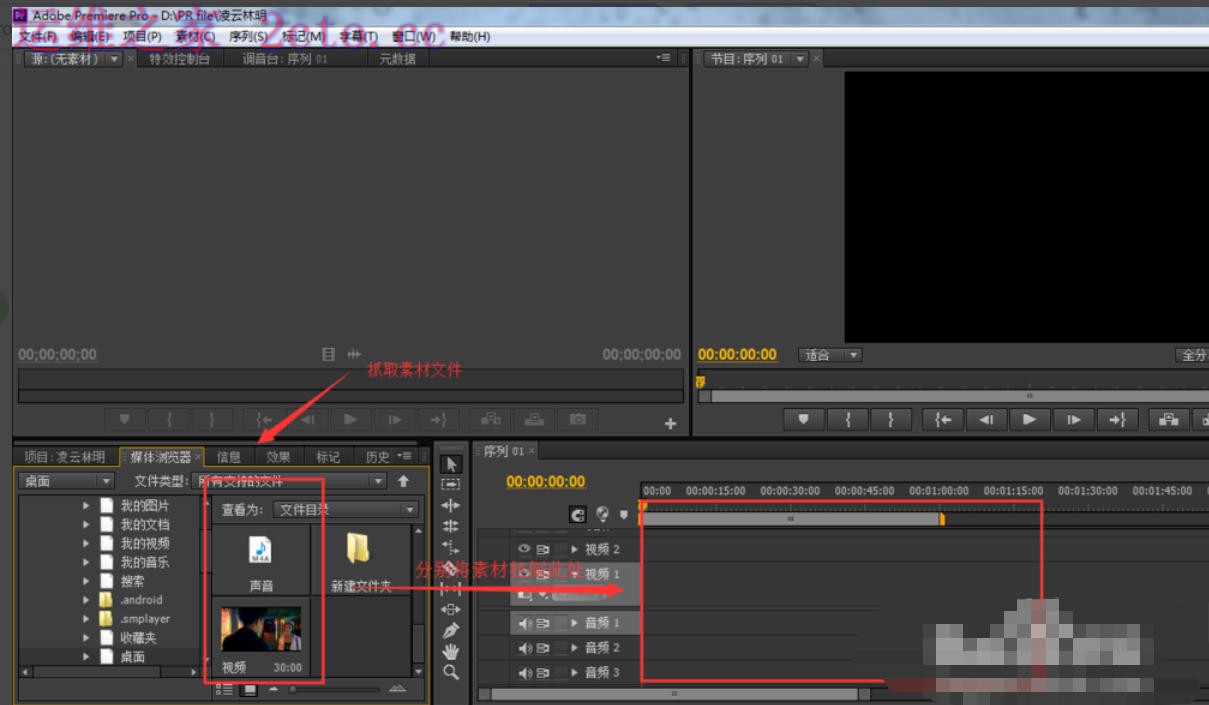Click the Insert button in Source monitor
The height and width of the screenshot is (705, 1209).
[490, 420]
